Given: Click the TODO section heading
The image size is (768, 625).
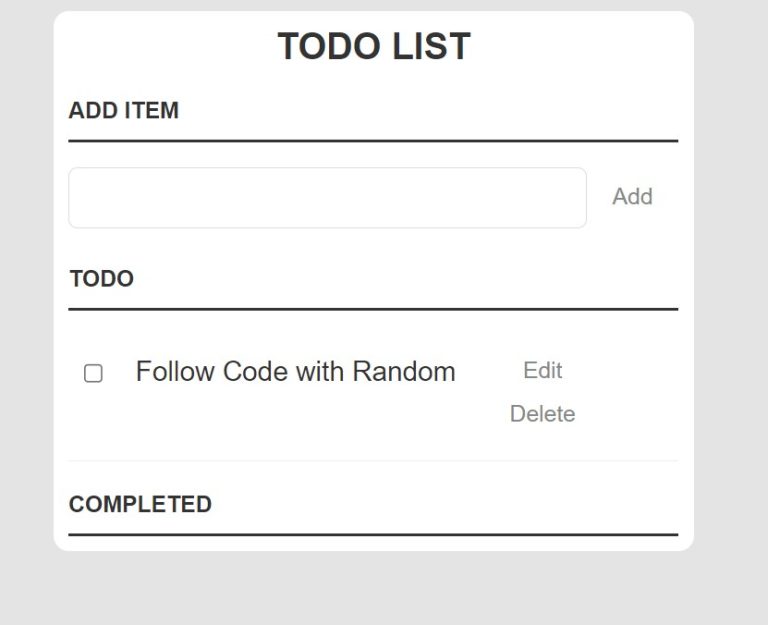Looking at the screenshot, I should coord(101,279).
